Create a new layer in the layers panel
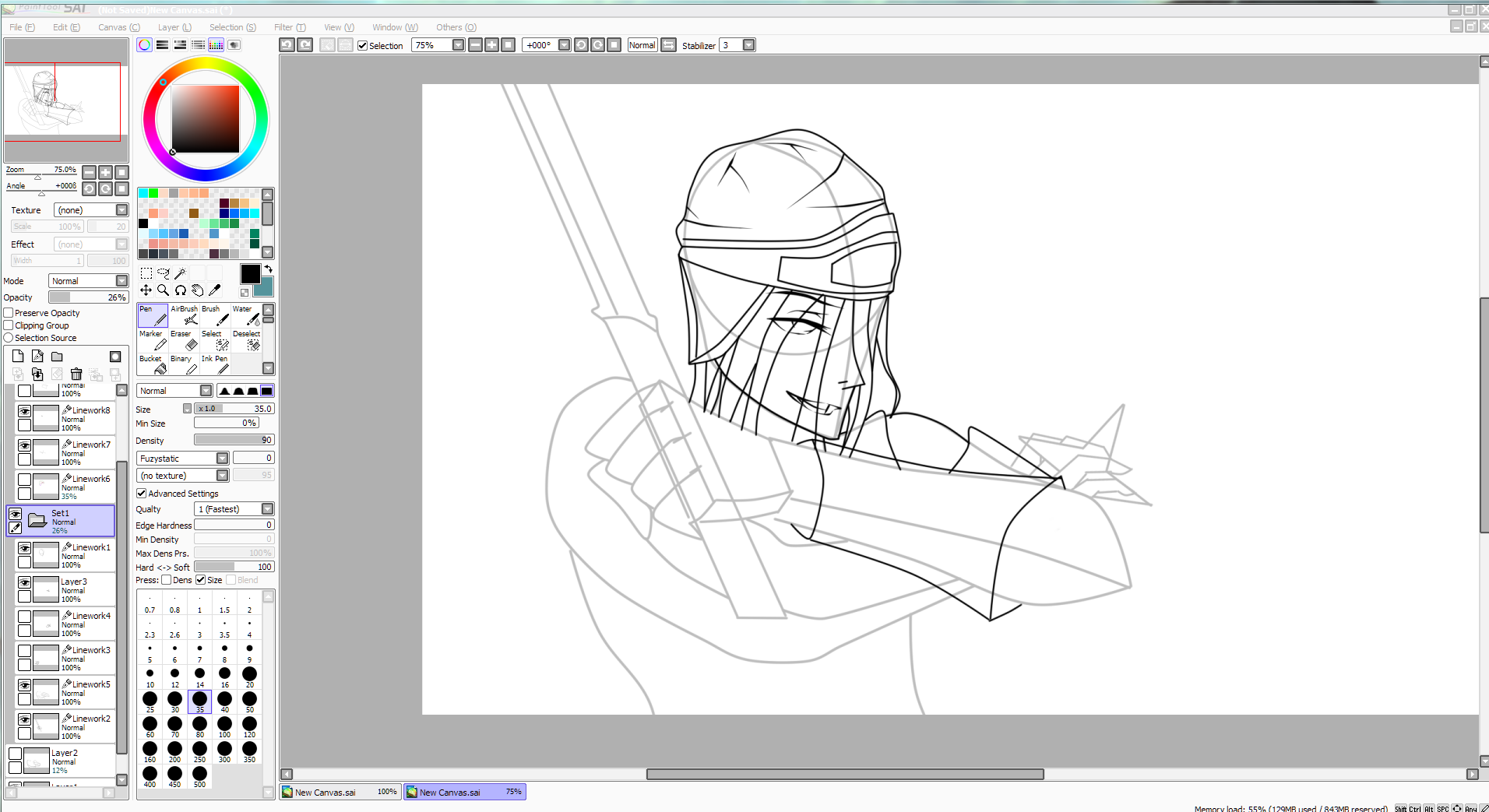 [x=17, y=356]
